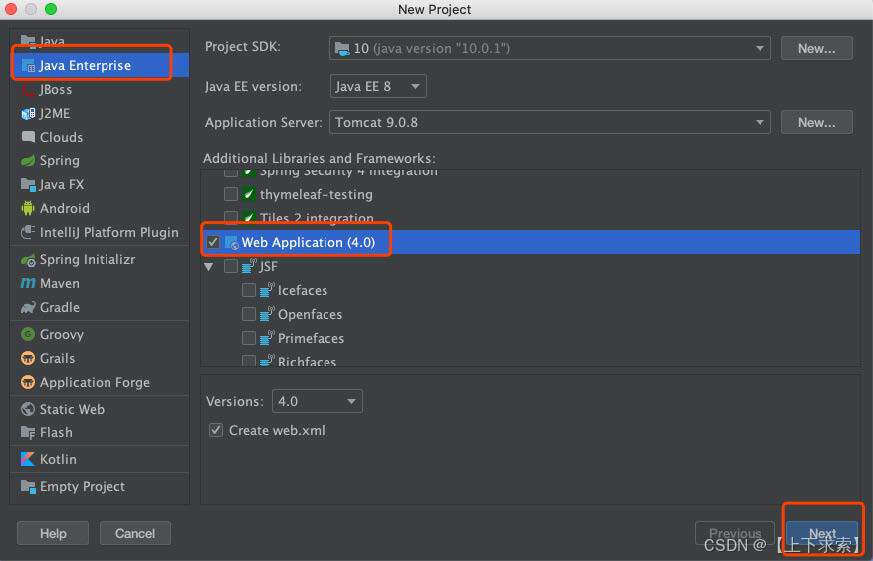Open the Project SDK dropdown
Screen dimensions: 873x561
click(x=550, y=48)
